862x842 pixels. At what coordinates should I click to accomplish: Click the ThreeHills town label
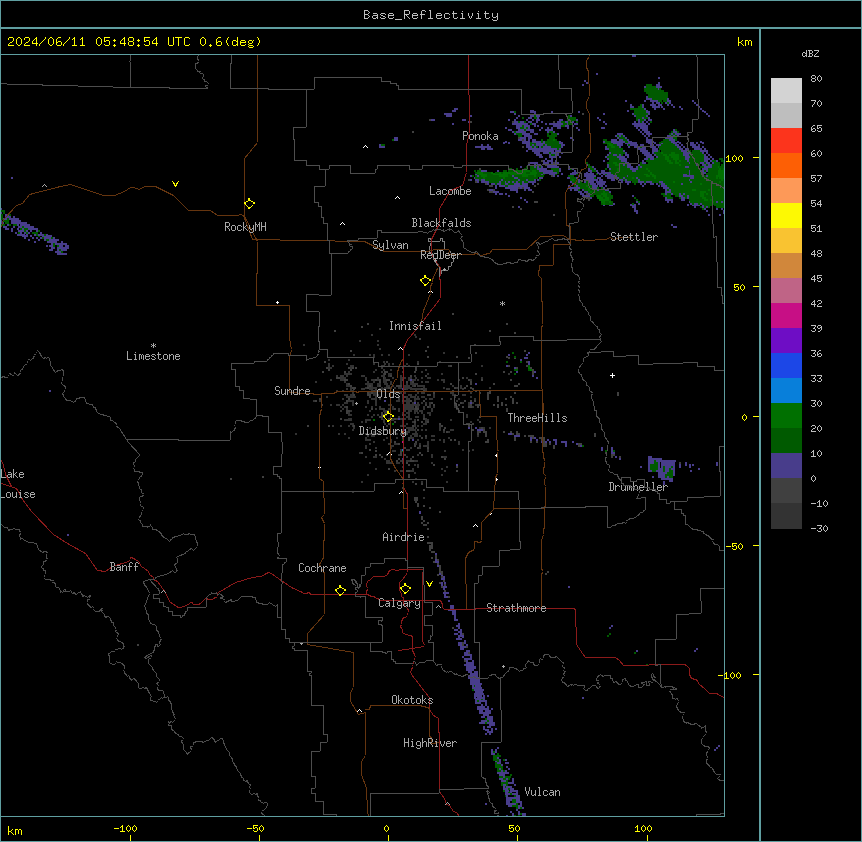click(537, 418)
